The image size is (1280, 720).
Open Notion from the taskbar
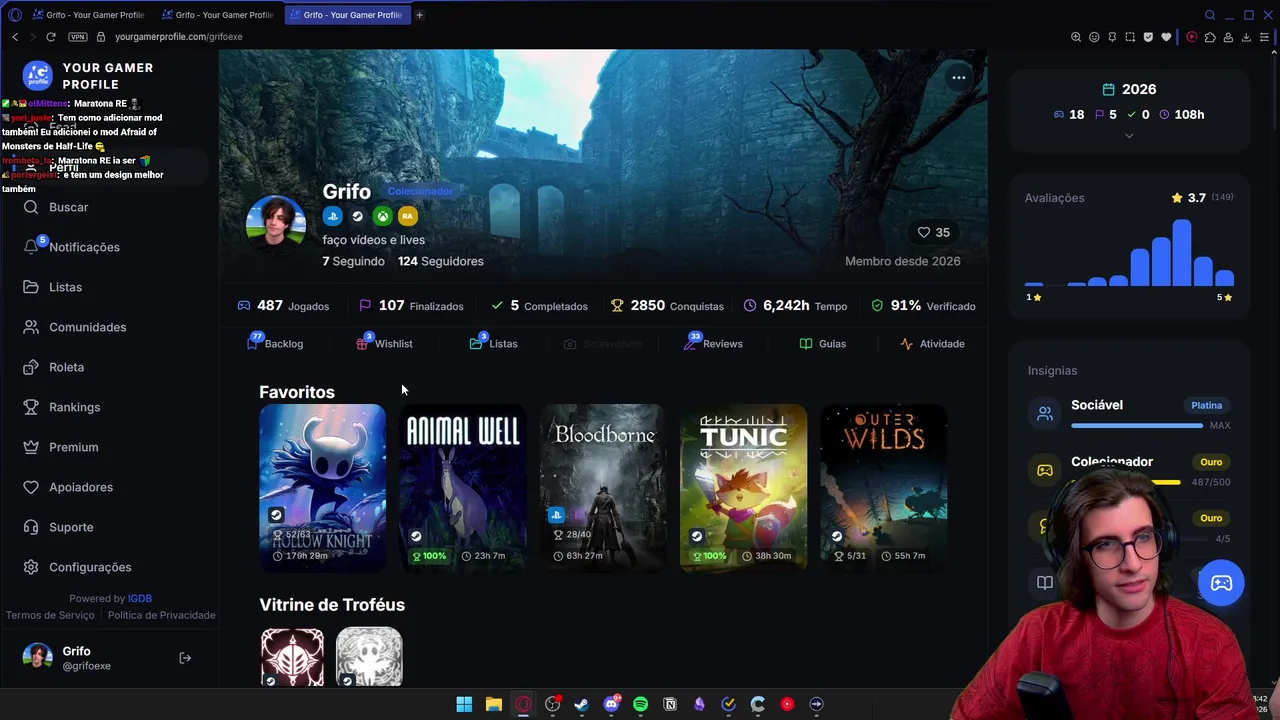(670, 704)
